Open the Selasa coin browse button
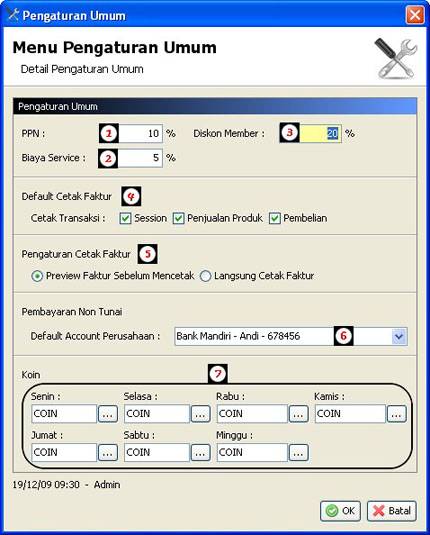This screenshot has width=430, height=535. coord(200,414)
